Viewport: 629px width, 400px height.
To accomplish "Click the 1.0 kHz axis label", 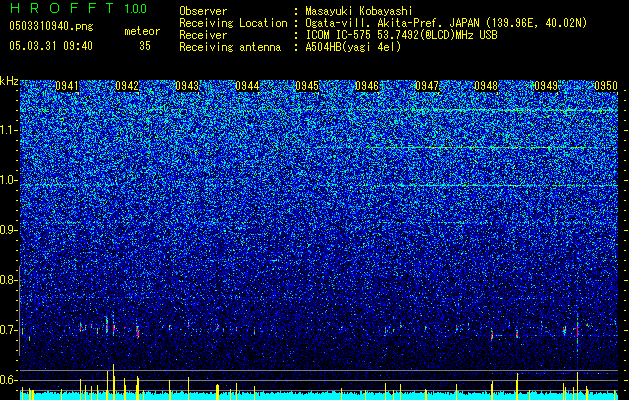I will pyautogui.click(x=8, y=180).
